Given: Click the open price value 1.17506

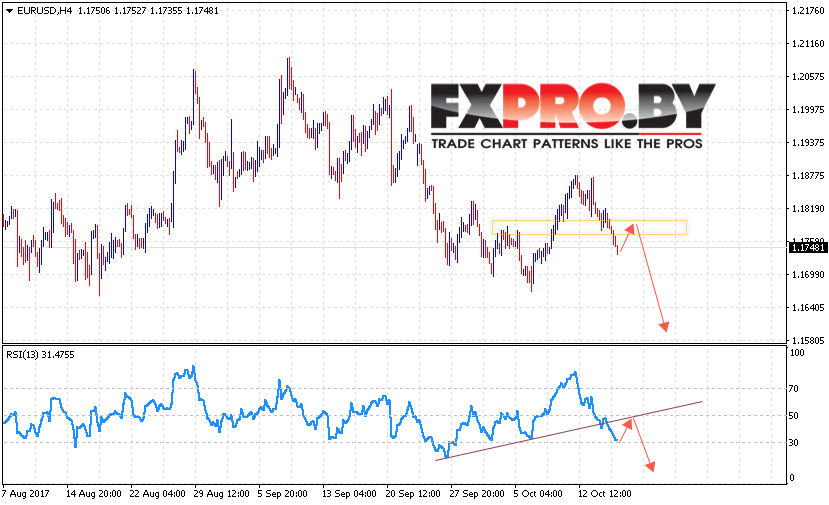Looking at the screenshot, I should [94, 11].
